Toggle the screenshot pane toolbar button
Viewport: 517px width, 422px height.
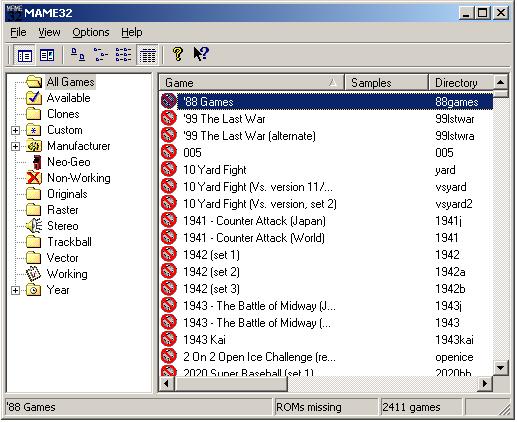coord(47,55)
